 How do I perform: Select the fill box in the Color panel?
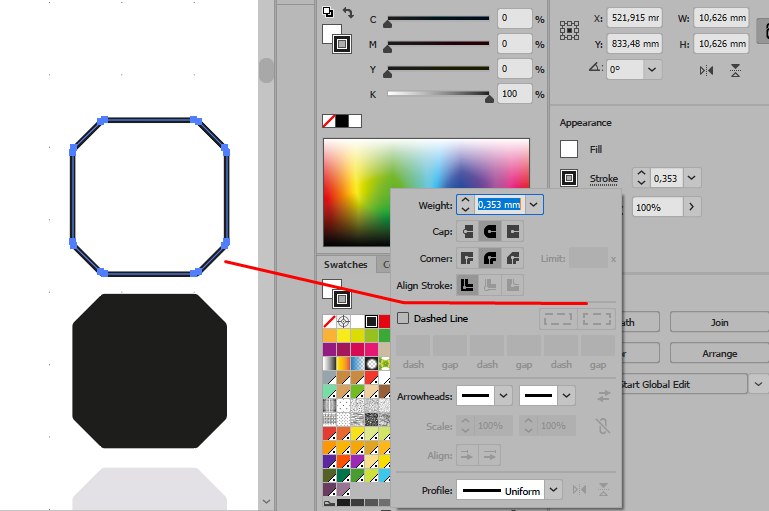(331, 33)
